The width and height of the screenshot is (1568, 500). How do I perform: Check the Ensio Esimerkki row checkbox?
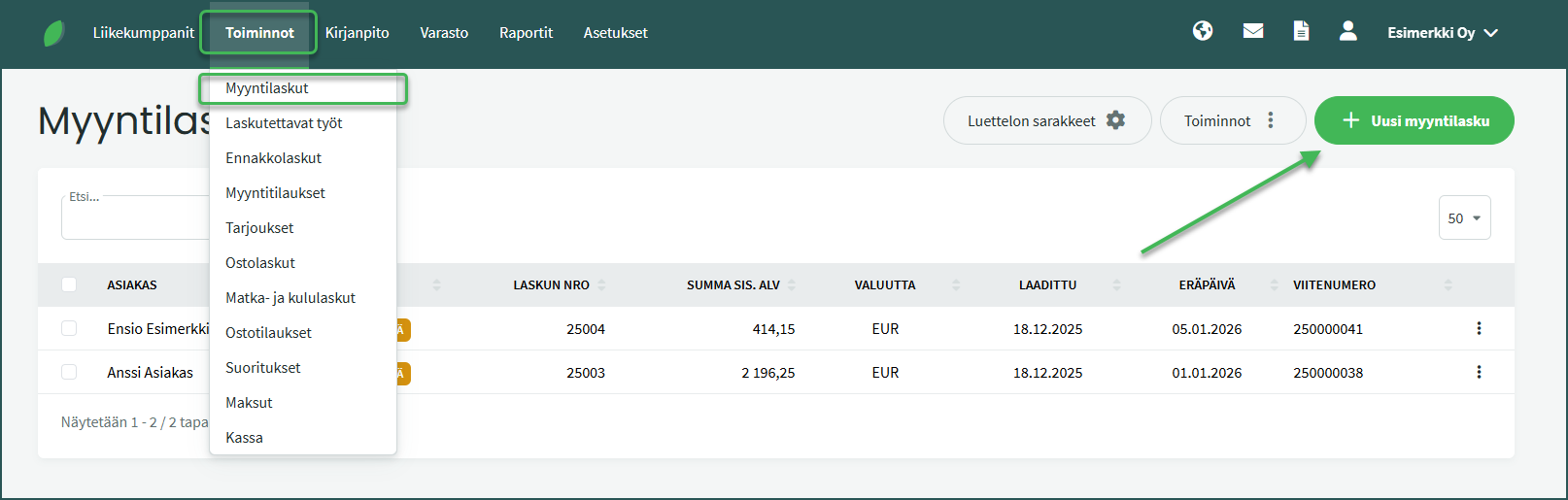pos(69,328)
